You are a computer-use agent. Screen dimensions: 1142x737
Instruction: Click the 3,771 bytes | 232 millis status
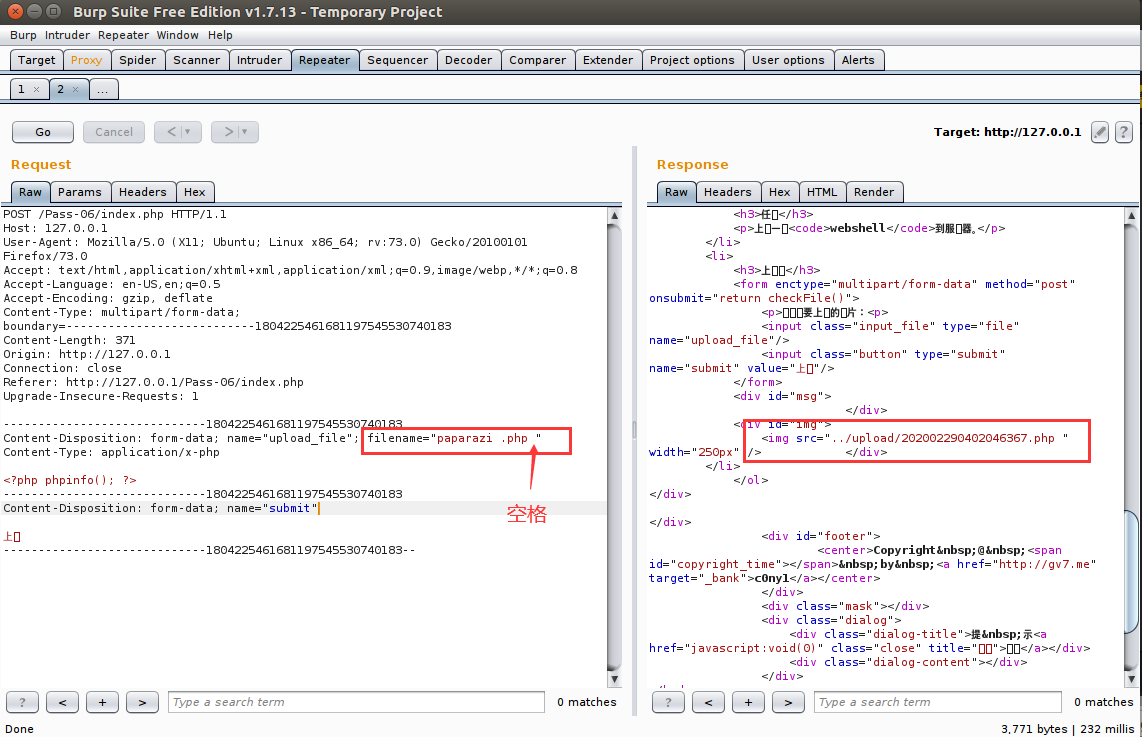point(1068,728)
